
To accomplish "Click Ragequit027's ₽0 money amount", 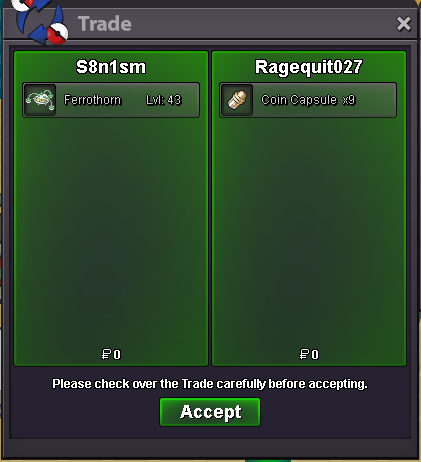I will click(x=309, y=354).
